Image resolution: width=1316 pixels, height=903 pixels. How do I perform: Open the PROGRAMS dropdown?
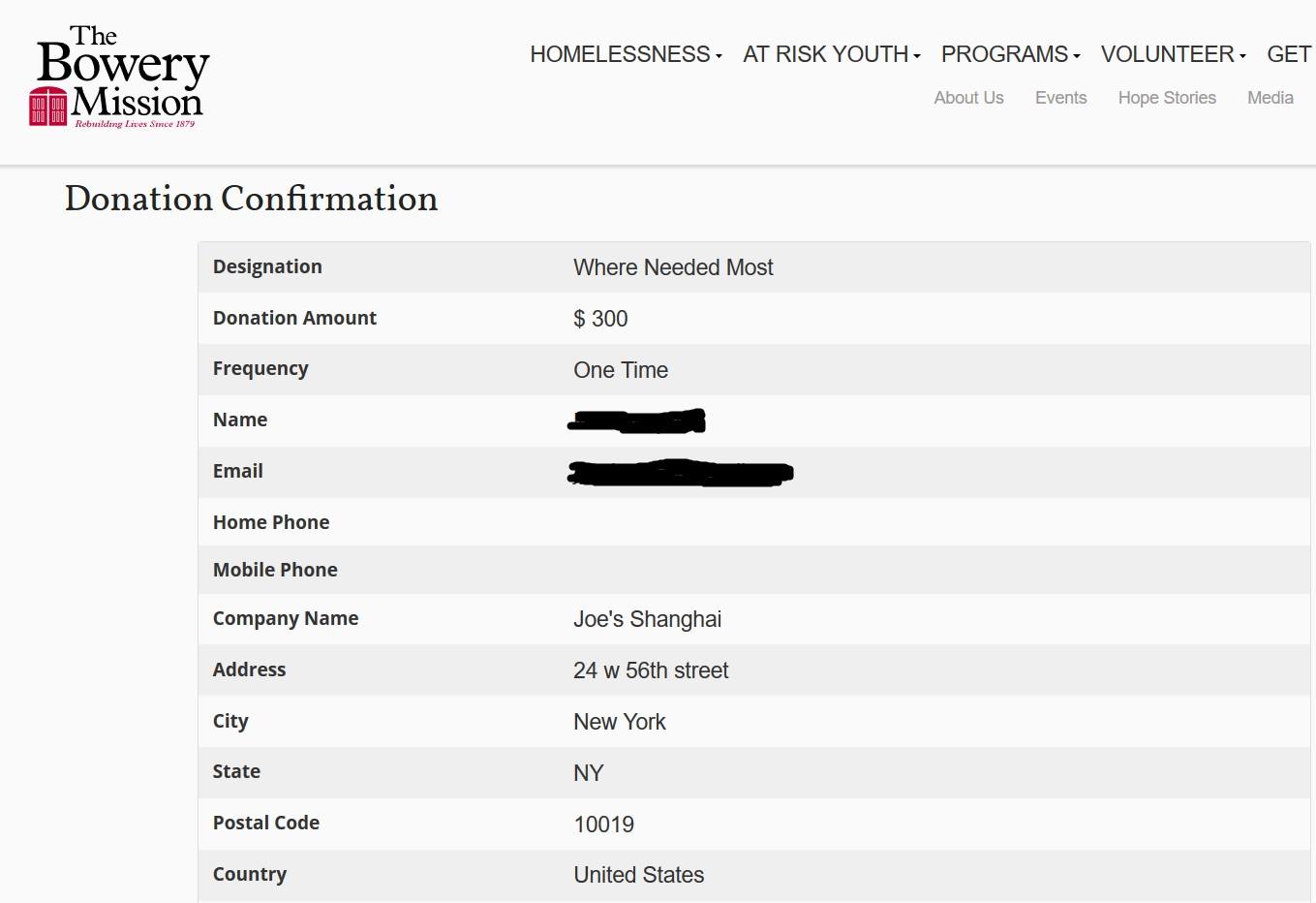click(1010, 54)
